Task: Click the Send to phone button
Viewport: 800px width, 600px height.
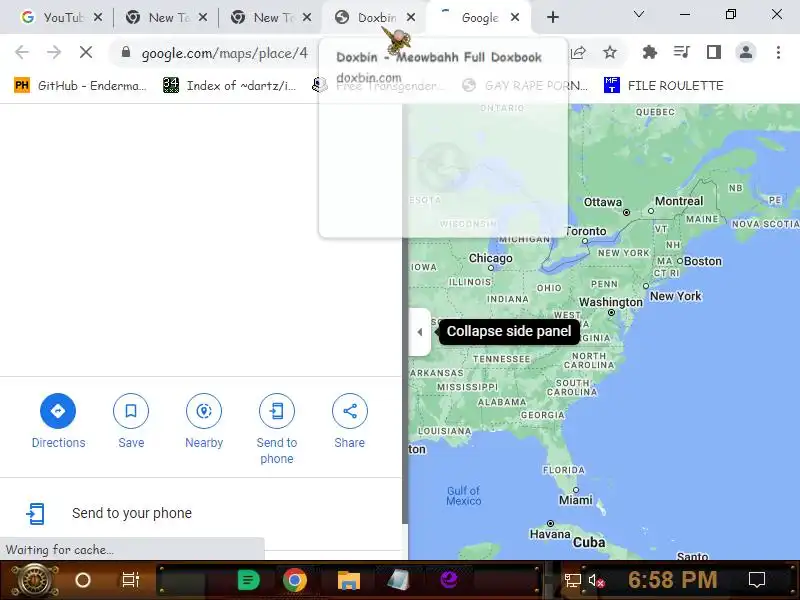Action: coord(277,429)
